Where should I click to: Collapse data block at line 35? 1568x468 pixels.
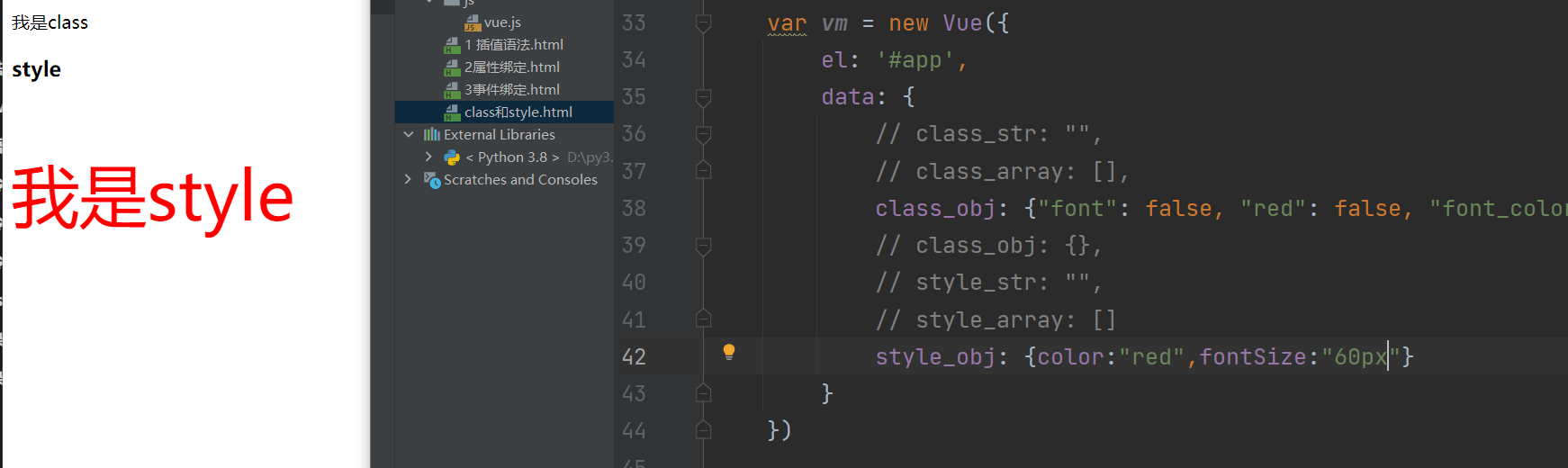pos(704,97)
